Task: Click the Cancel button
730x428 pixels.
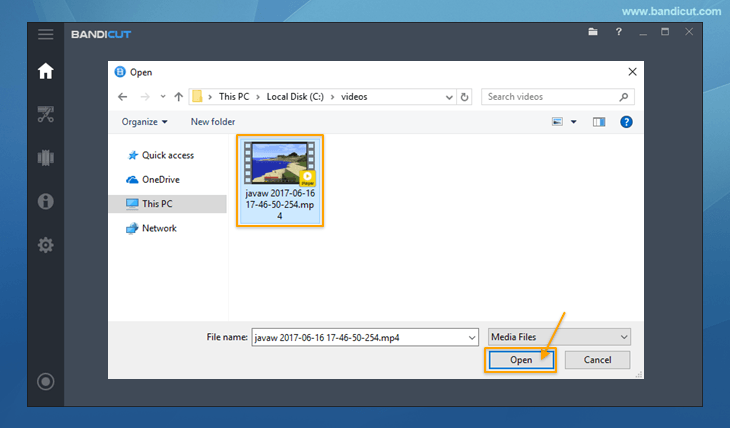Action: [597, 360]
